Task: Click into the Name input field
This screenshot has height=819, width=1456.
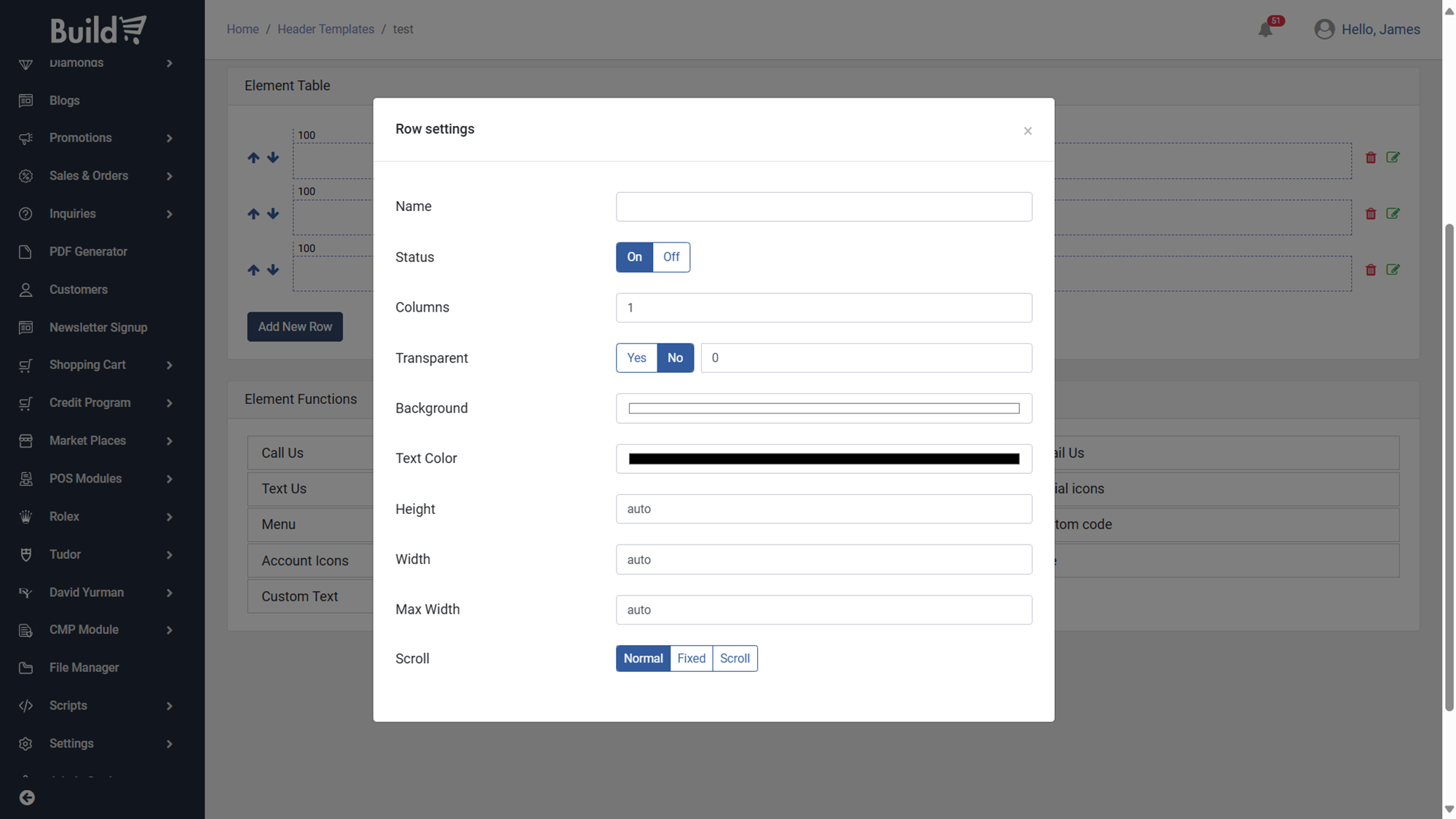Action: coord(823,207)
